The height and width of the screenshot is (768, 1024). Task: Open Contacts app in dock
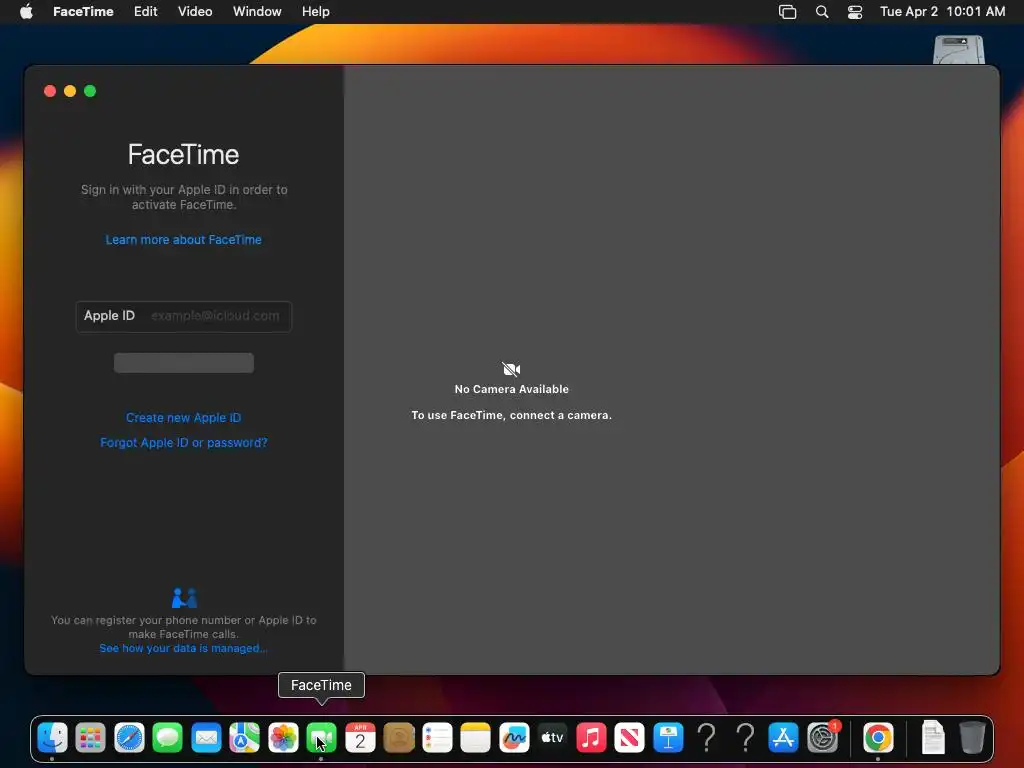pos(399,738)
